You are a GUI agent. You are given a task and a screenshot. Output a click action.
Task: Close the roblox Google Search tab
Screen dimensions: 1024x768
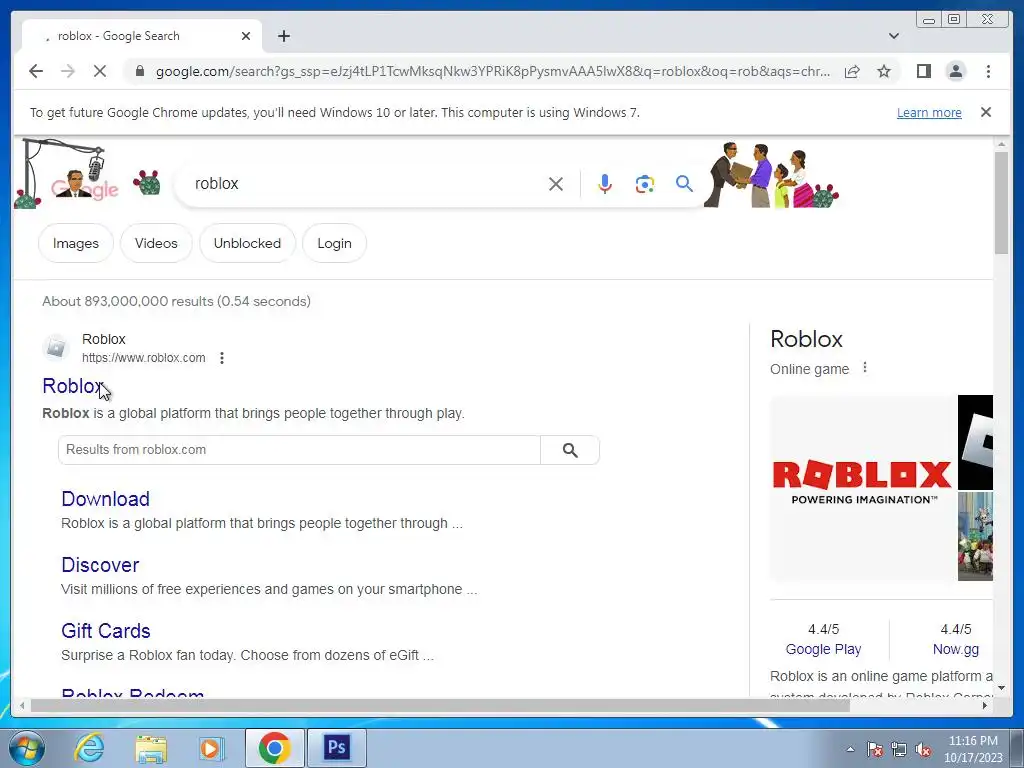tap(246, 36)
